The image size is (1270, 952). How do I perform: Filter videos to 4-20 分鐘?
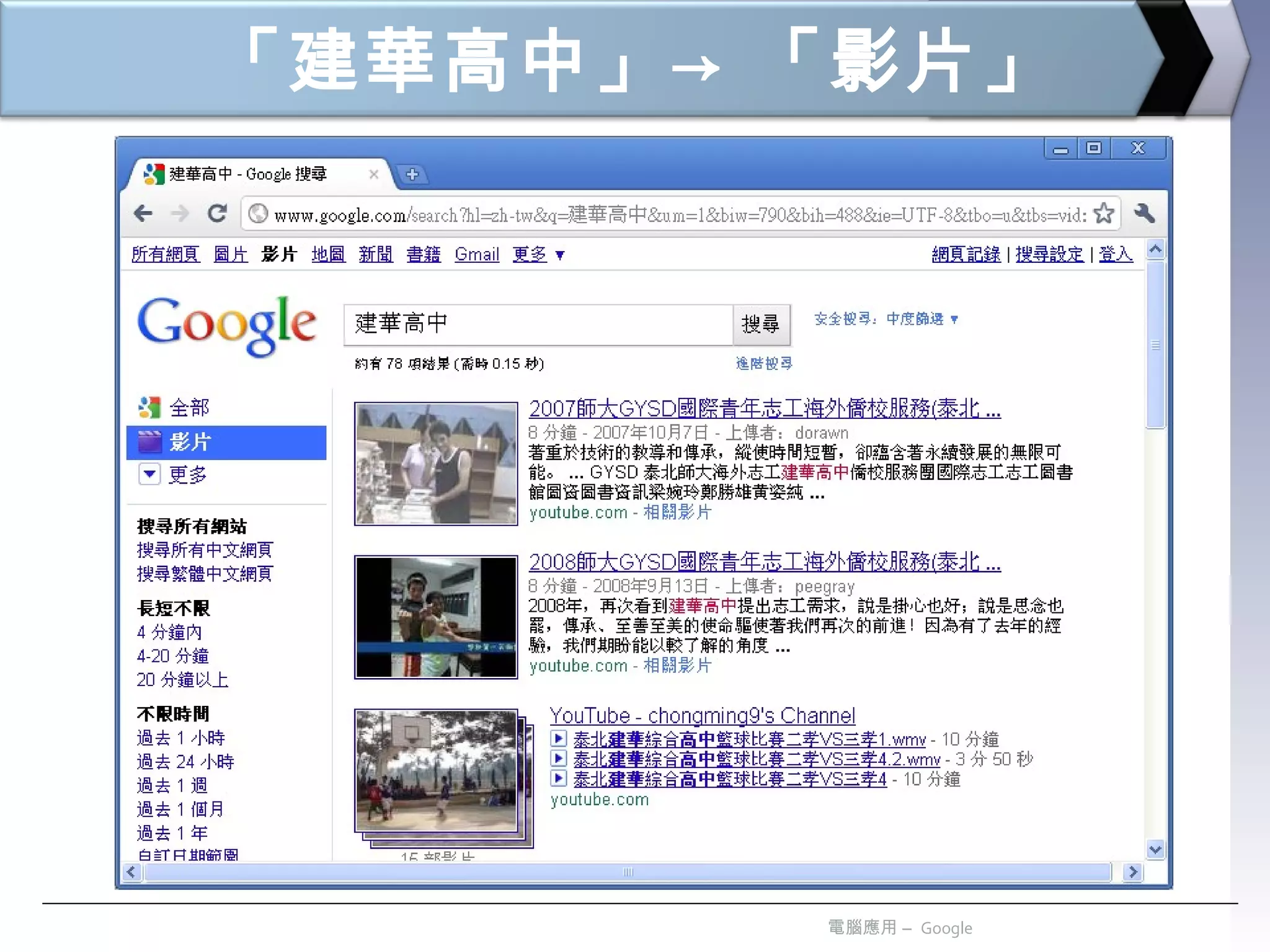[172, 656]
